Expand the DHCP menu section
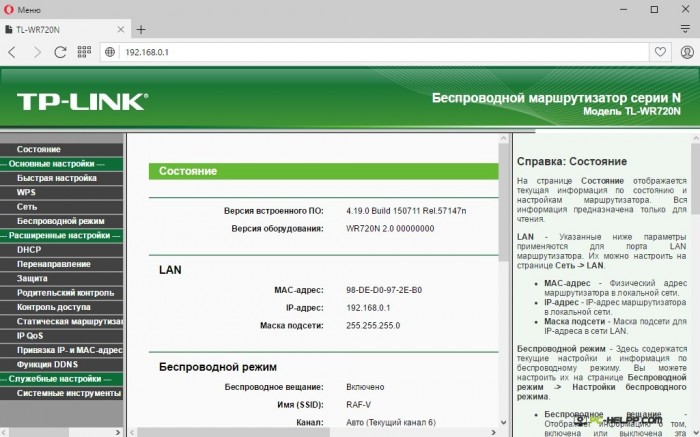The width and height of the screenshot is (700, 437). [29, 250]
